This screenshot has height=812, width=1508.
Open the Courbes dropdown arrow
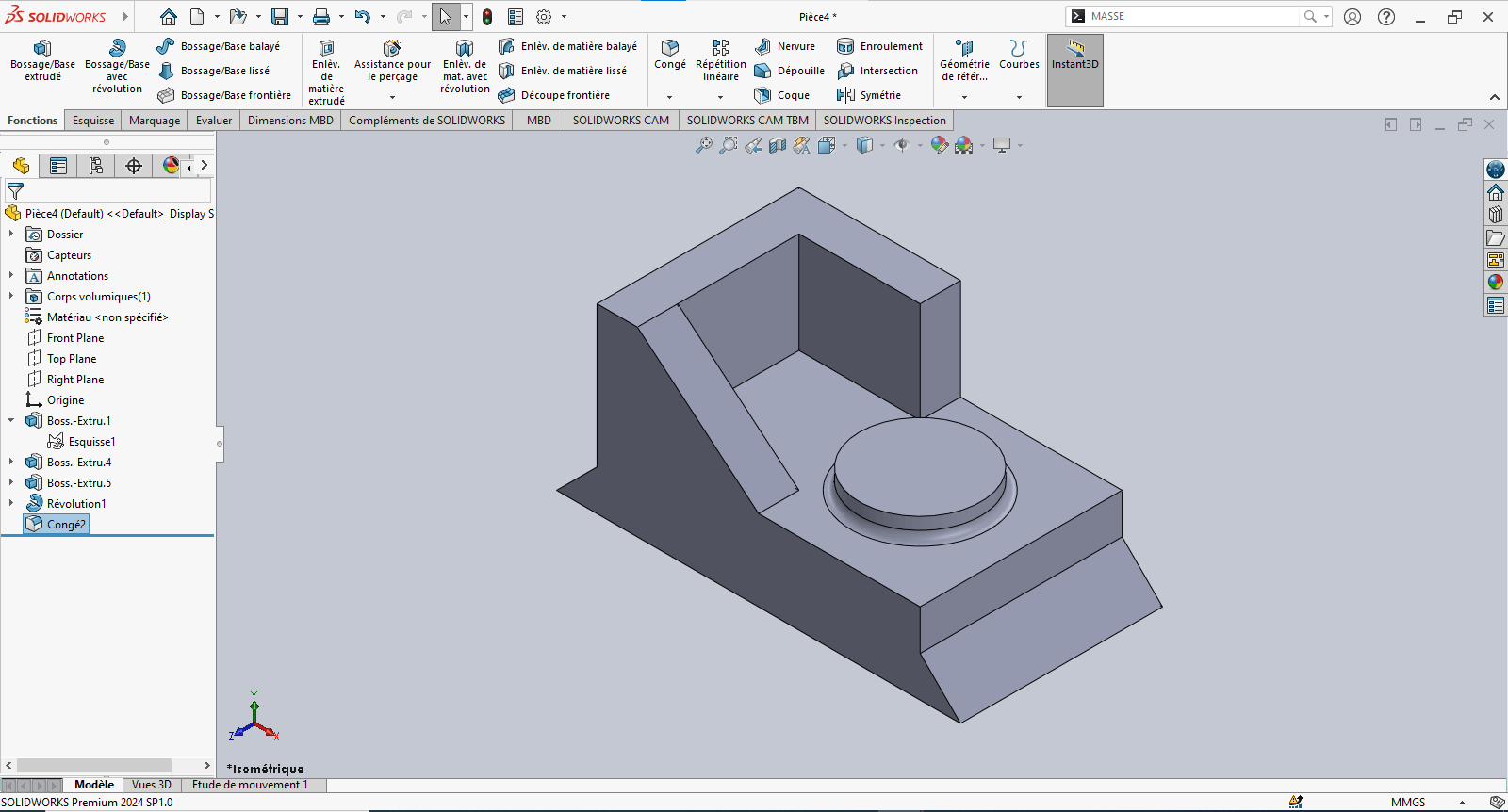pos(1019,97)
